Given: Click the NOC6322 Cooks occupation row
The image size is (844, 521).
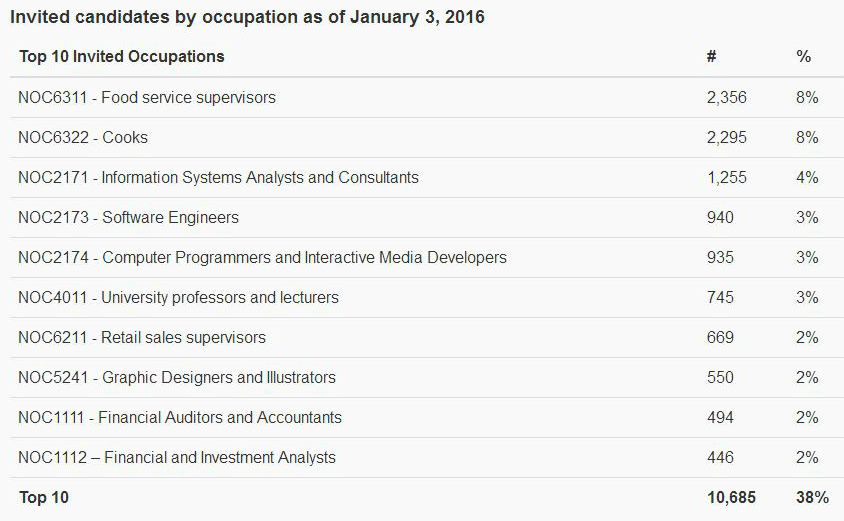Looking at the screenshot, I should [x=83, y=138].
